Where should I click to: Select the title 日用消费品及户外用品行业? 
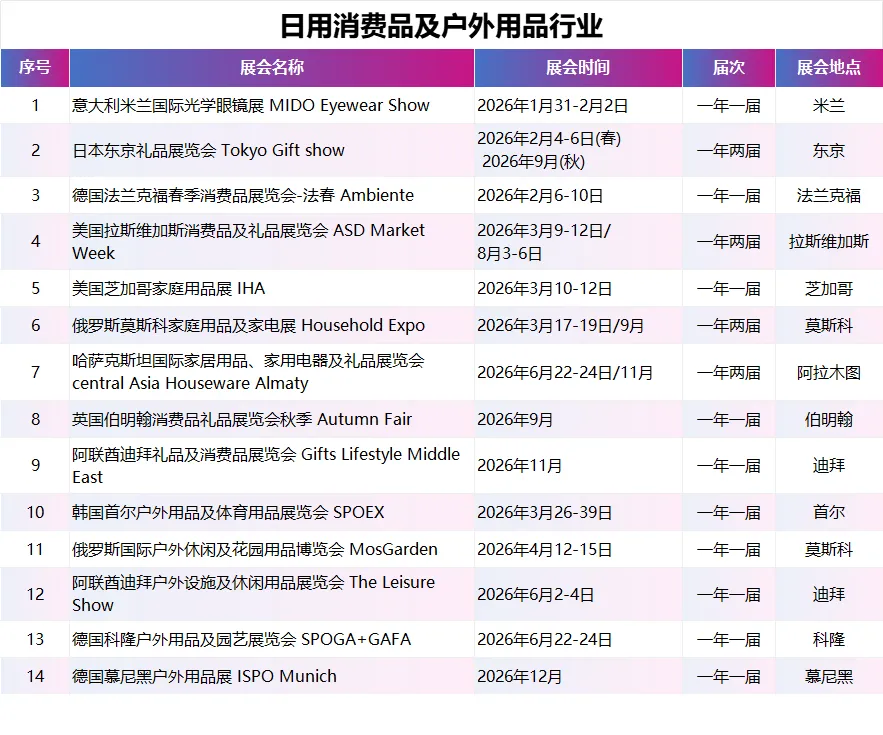(x=442, y=26)
